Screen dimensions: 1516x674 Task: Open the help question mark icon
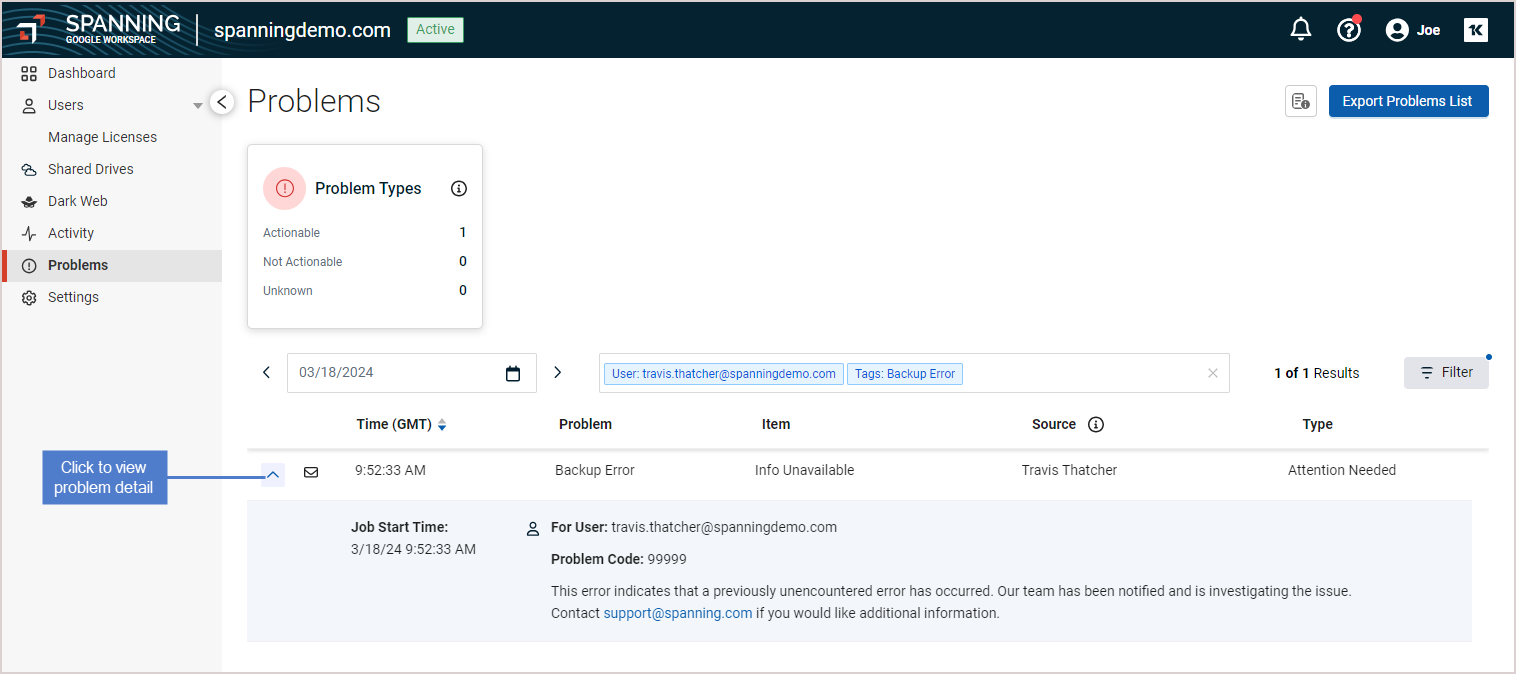click(1348, 30)
